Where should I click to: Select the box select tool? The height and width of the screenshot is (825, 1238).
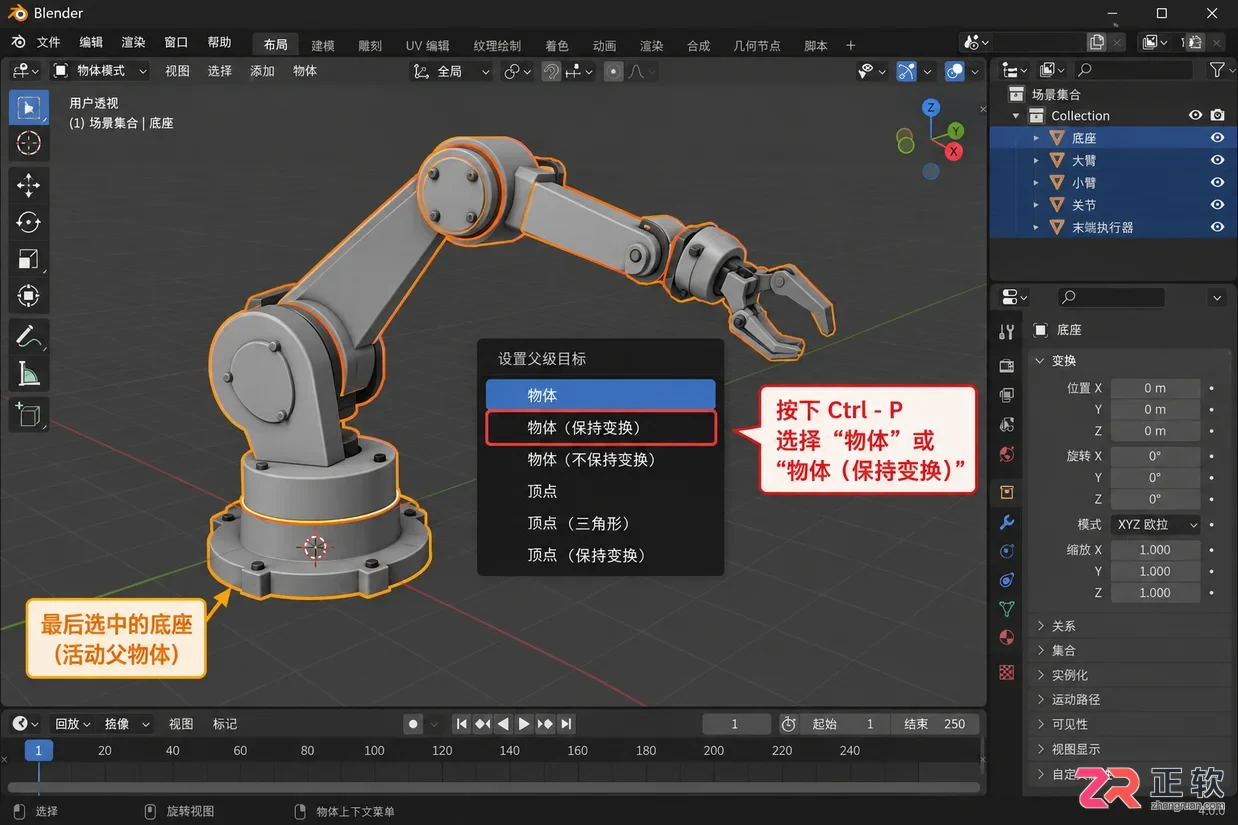(x=28, y=107)
